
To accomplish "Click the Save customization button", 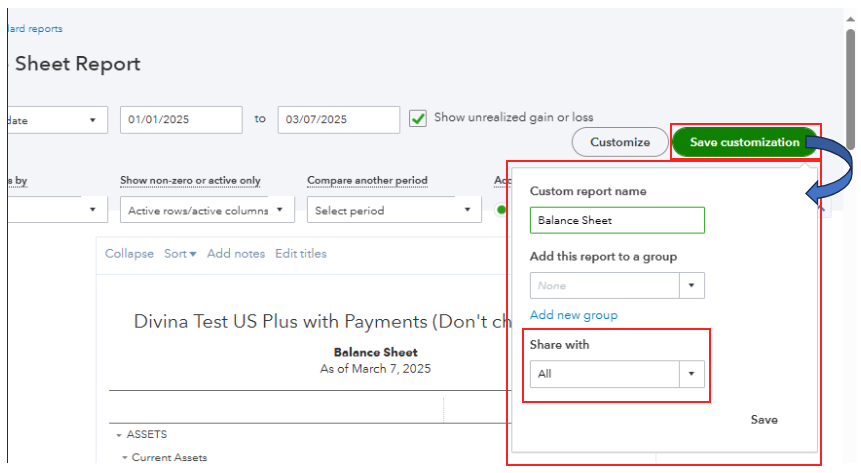I will point(745,142).
